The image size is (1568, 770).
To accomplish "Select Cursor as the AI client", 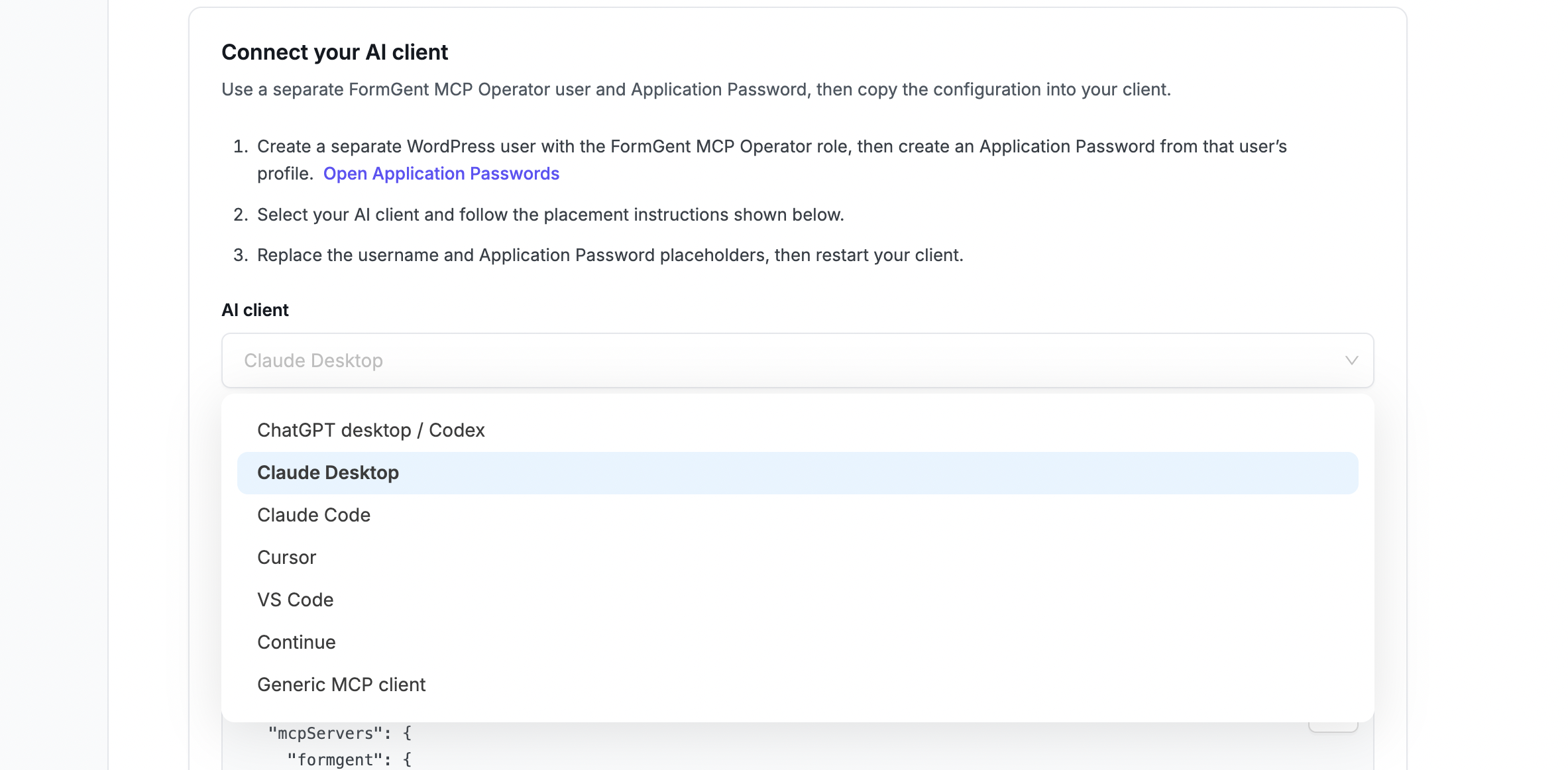I will coord(798,558).
